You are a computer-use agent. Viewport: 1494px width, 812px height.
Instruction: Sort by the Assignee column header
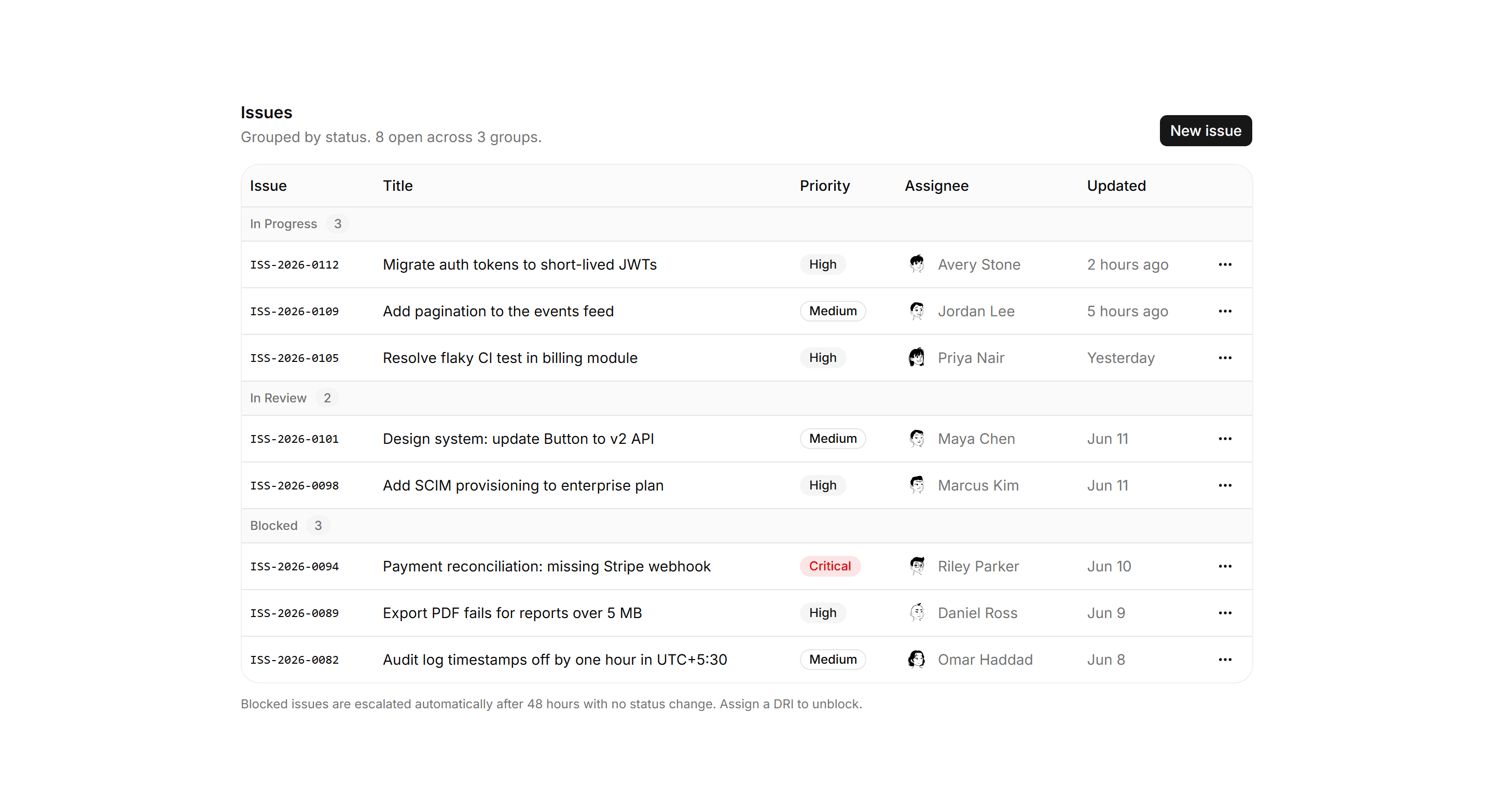[937, 186]
